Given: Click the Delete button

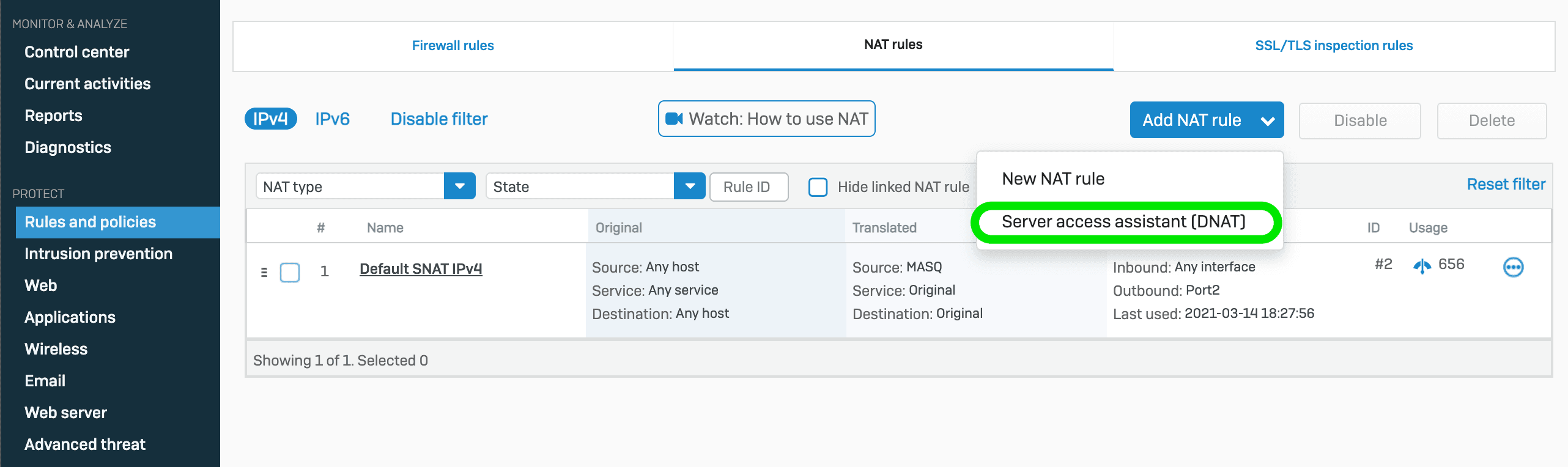Looking at the screenshot, I should point(1492,120).
